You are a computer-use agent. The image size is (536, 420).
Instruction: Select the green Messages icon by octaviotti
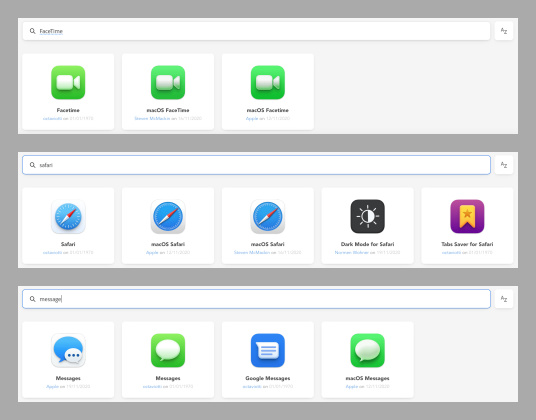(x=168, y=350)
